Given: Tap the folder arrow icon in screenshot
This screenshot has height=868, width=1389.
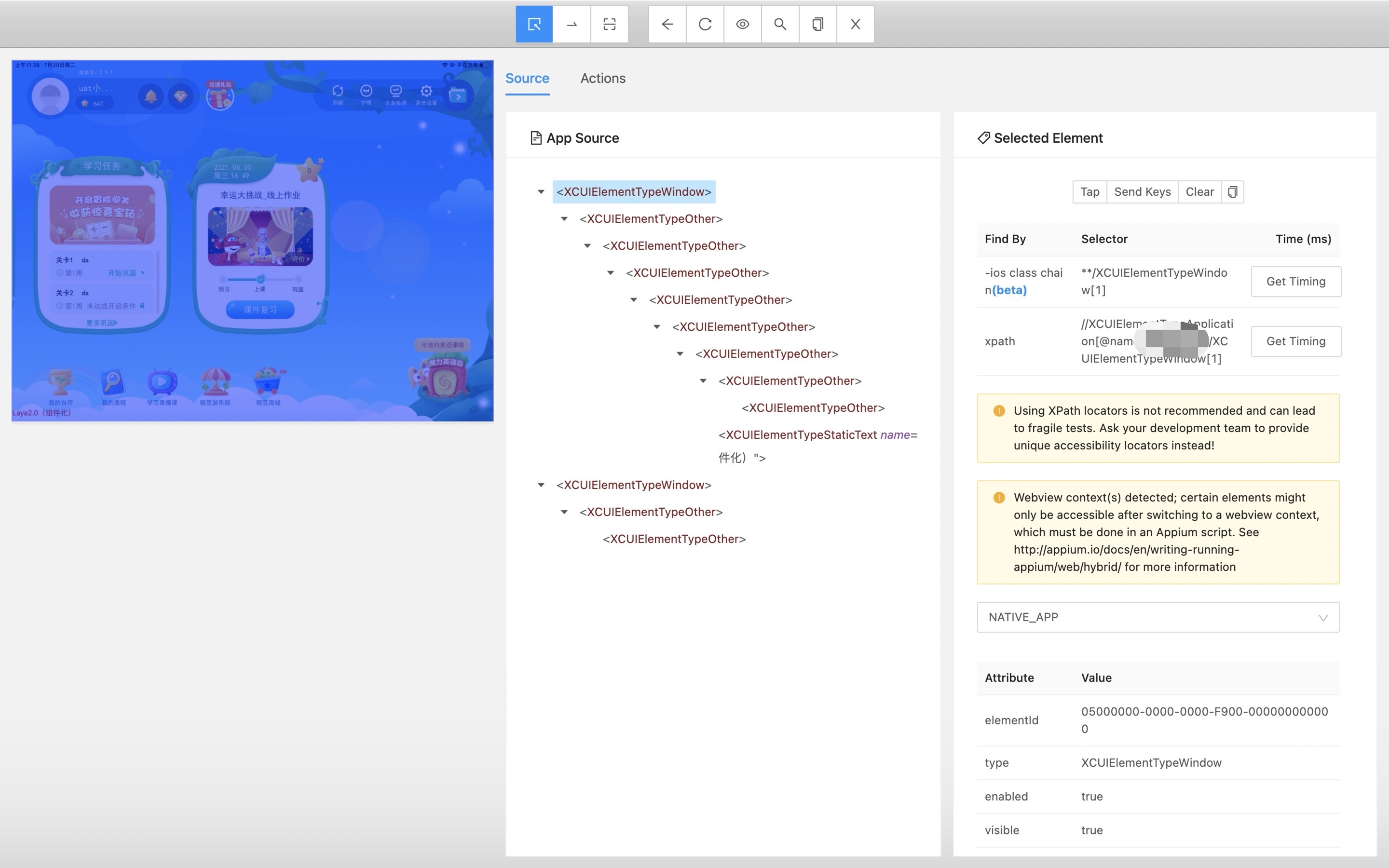Looking at the screenshot, I should click(457, 95).
